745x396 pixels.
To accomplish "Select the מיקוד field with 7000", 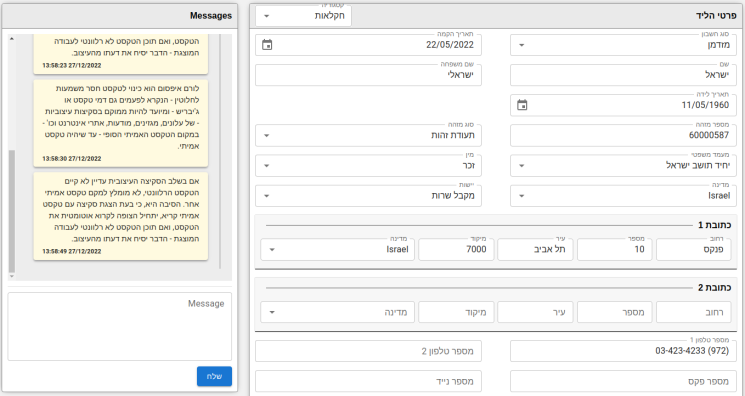I will tap(456, 250).
